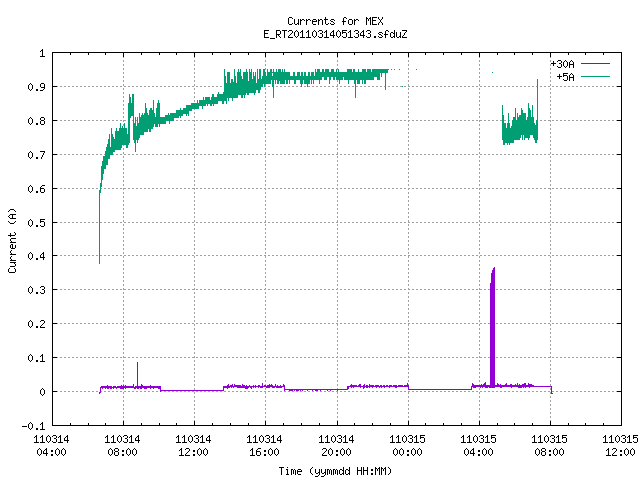Click the x-axis label 110315 04:00
The height and width of the screenshot is (480, 640).
(x=478, y=446)
